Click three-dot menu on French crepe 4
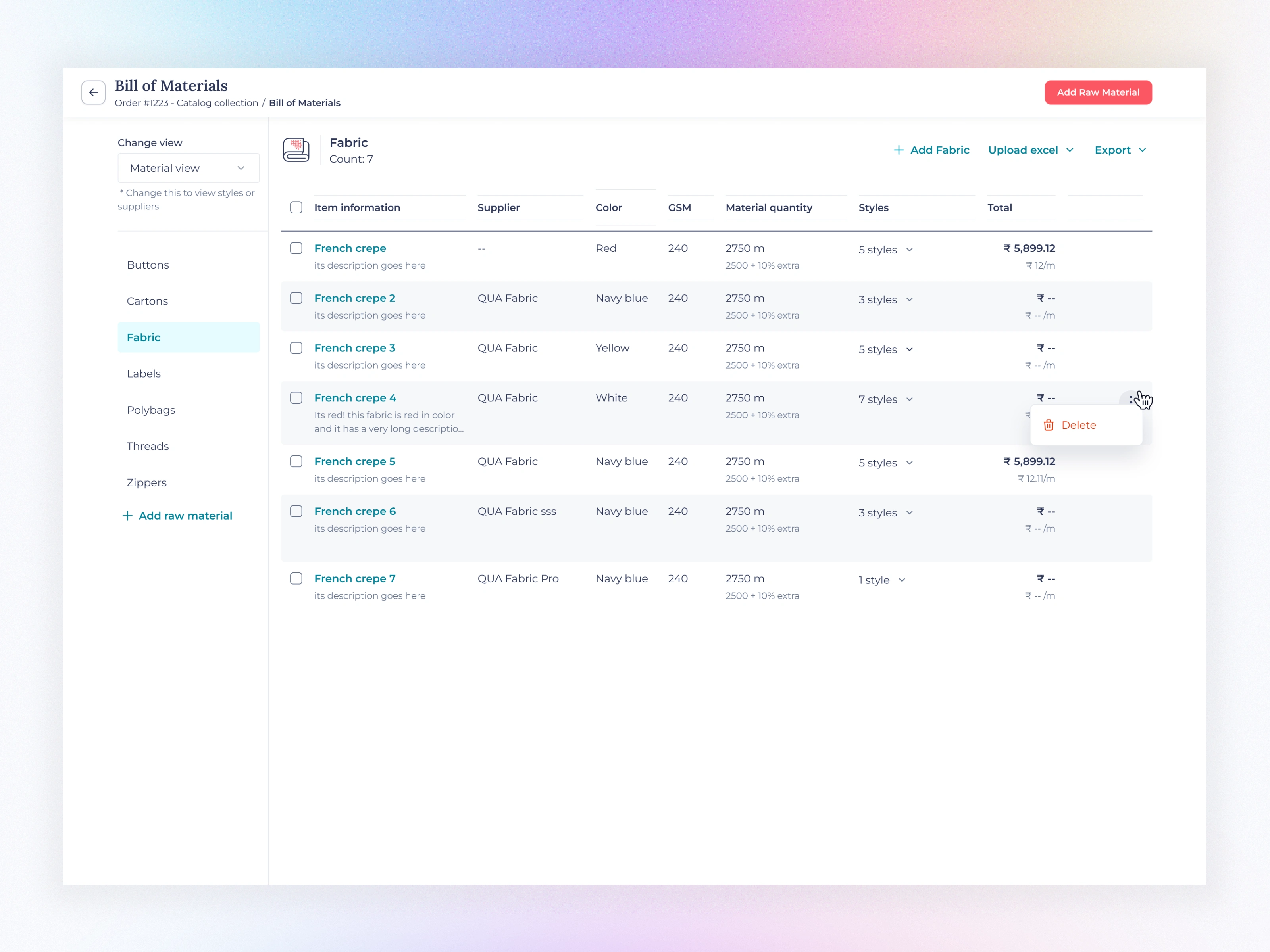Viewport: 1270px width, 952px height. [1130, 399]
